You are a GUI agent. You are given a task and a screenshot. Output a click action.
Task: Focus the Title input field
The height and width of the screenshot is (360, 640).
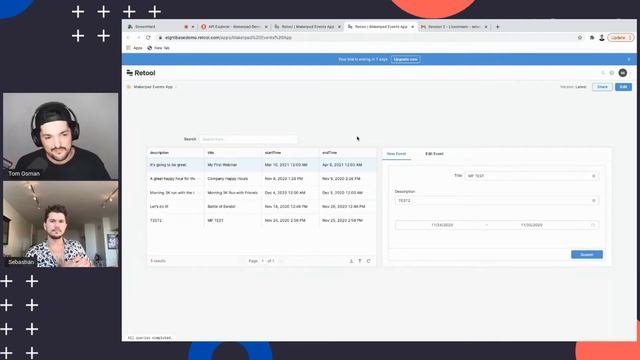(531, 176)
